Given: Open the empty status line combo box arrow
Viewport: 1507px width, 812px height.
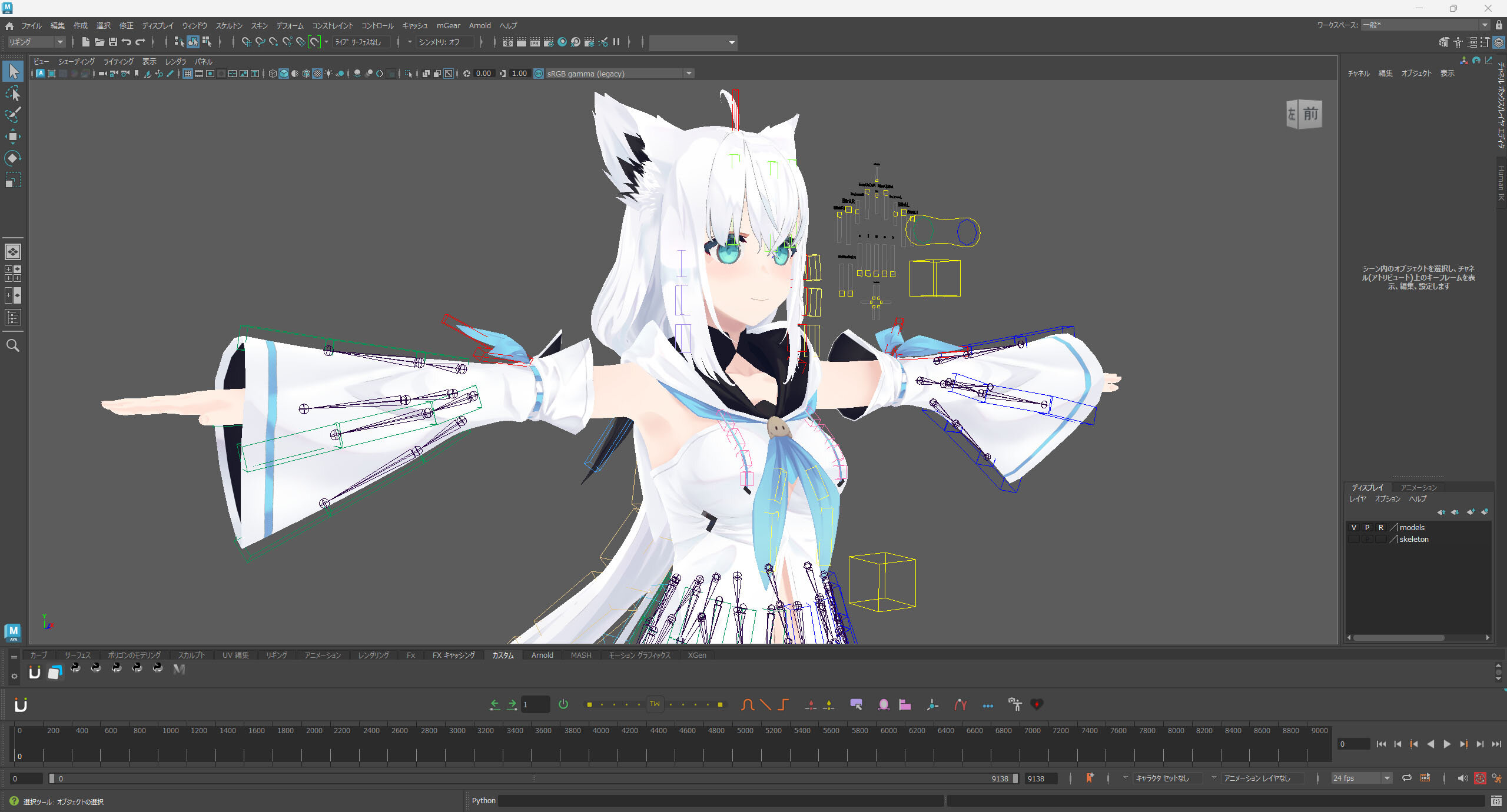Looking at the screenshot, I should (732, 42).
